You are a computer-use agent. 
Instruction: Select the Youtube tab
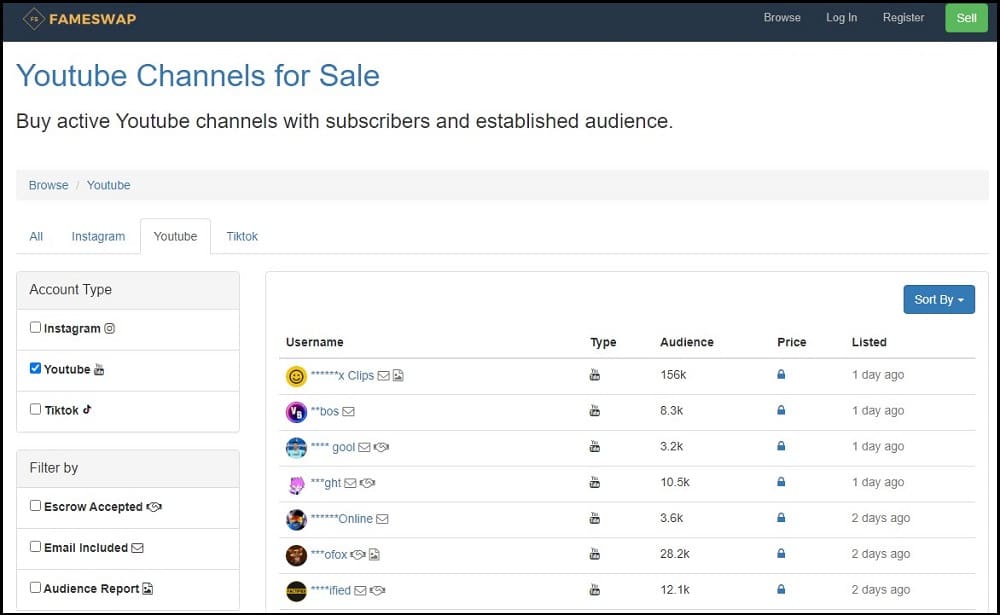[x=175, y=236]
